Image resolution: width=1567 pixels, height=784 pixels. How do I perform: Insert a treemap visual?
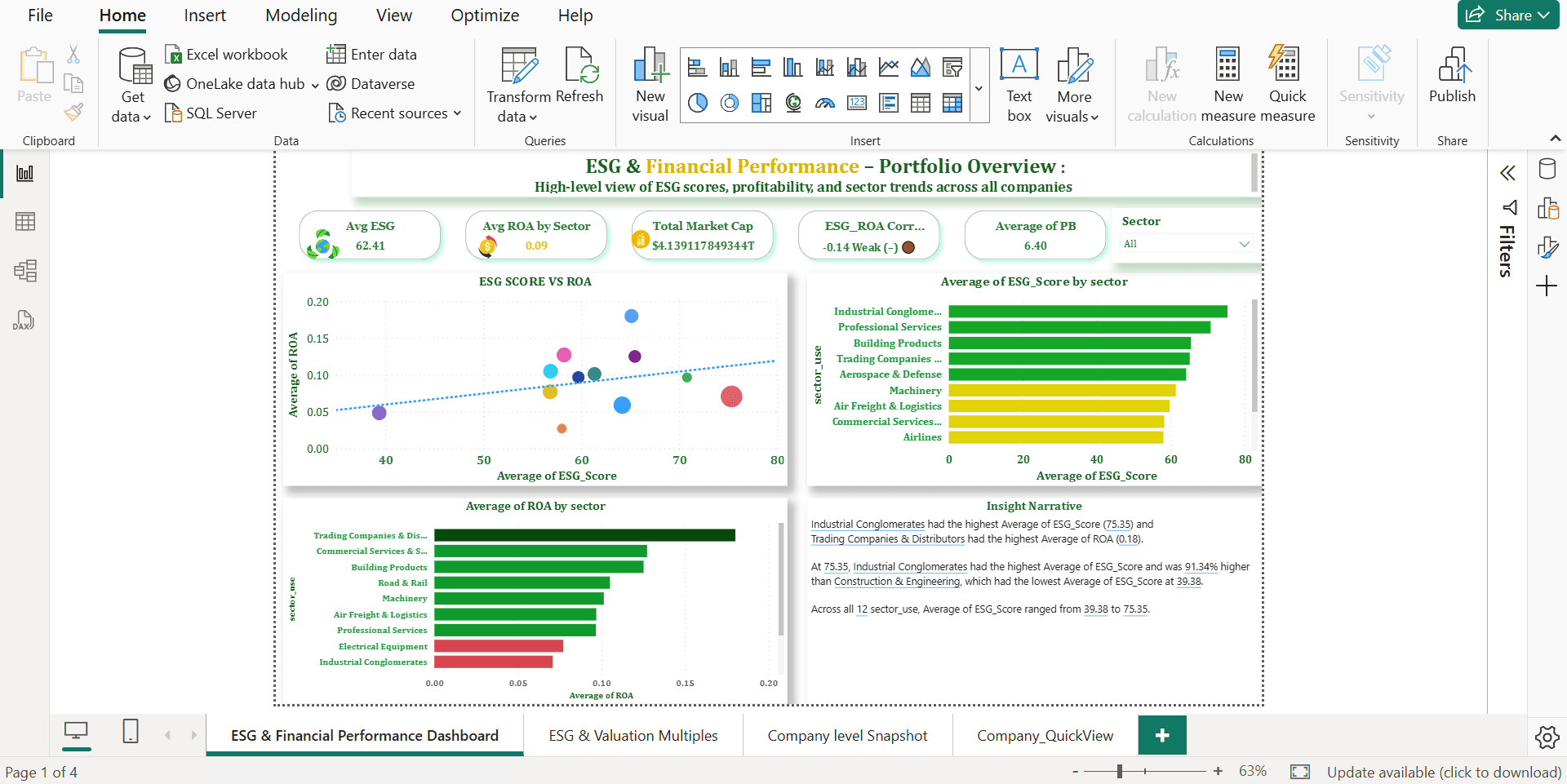click(761, 103)
